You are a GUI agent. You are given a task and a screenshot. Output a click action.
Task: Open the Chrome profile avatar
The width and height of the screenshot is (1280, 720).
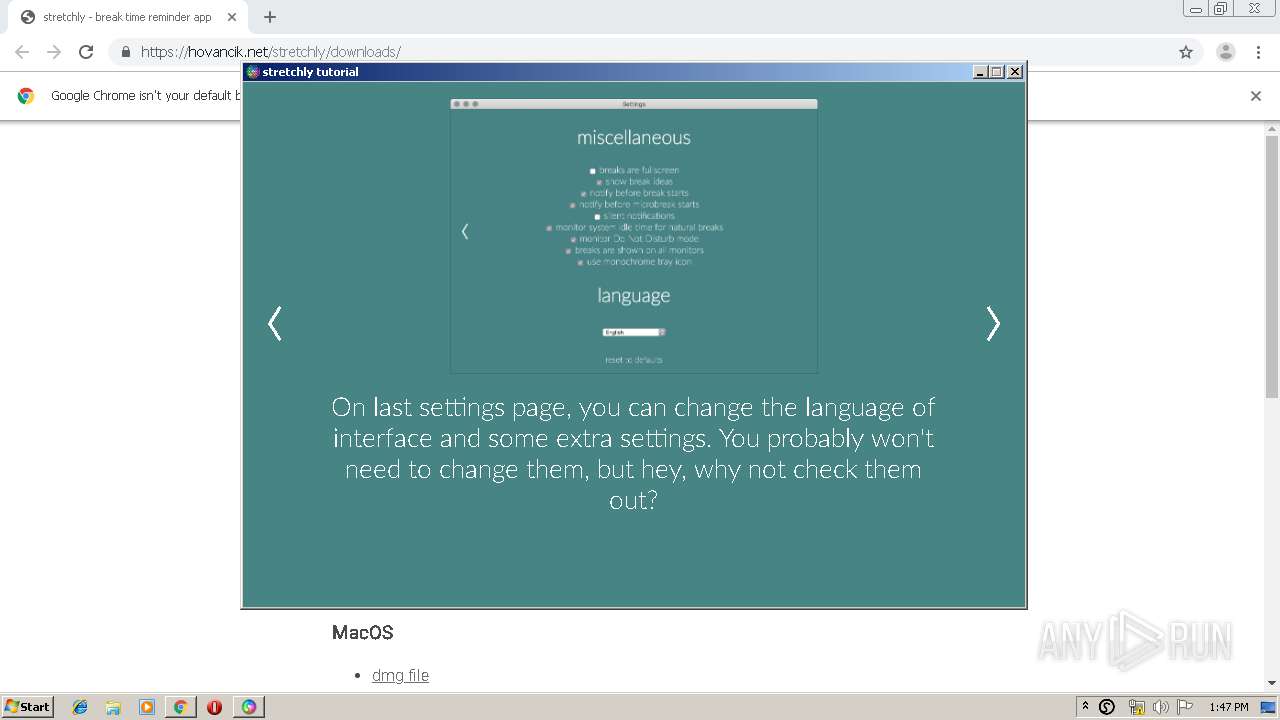pyautogui.click(x=1226, y=52)
